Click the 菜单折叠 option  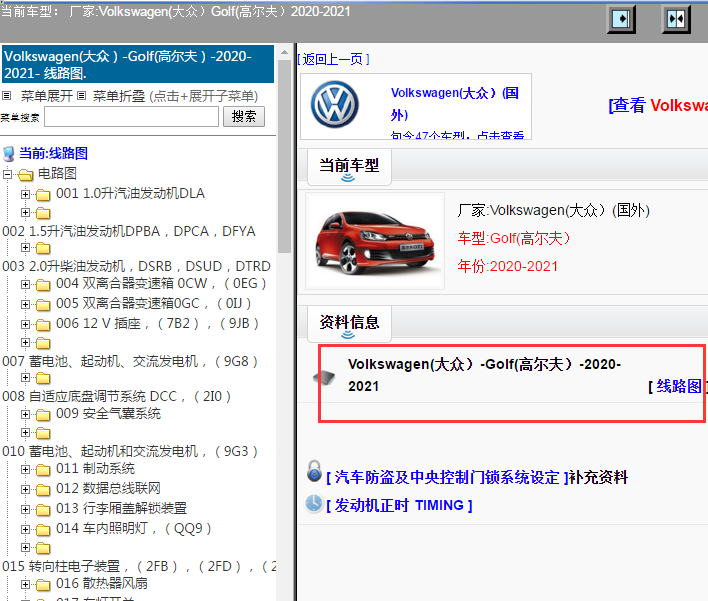119,96
